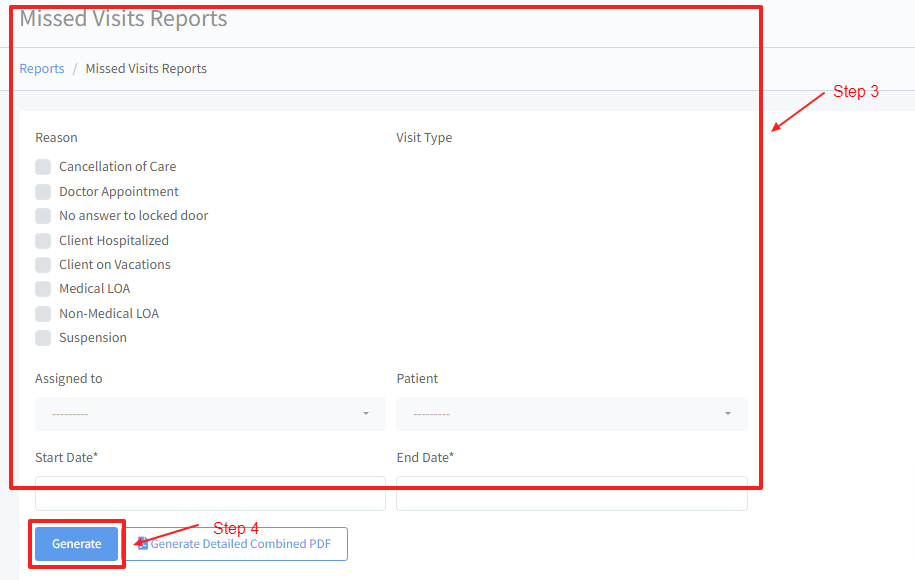
Task: Expand the Patient dropdown list
Action: pos(571,414)
